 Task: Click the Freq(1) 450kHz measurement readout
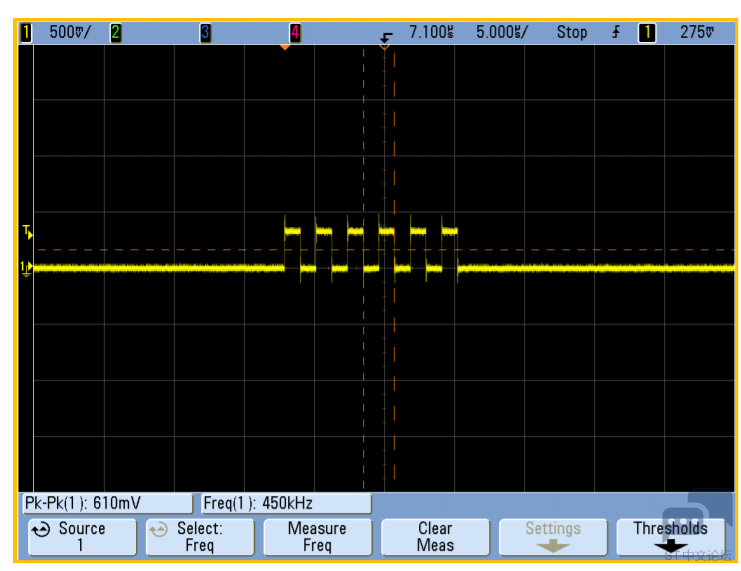point(284,503)
